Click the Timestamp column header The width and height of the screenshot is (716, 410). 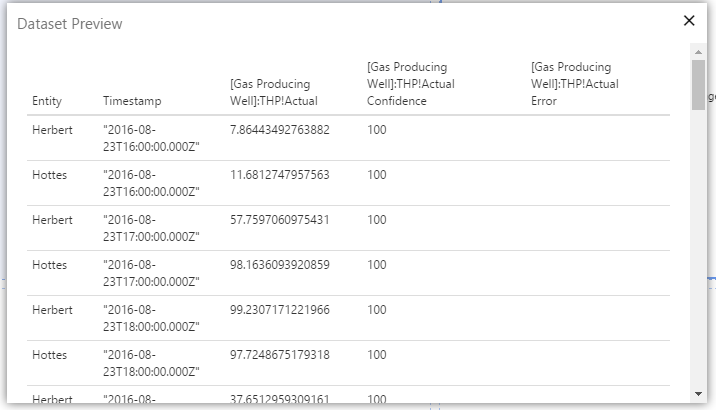[132, 101]
